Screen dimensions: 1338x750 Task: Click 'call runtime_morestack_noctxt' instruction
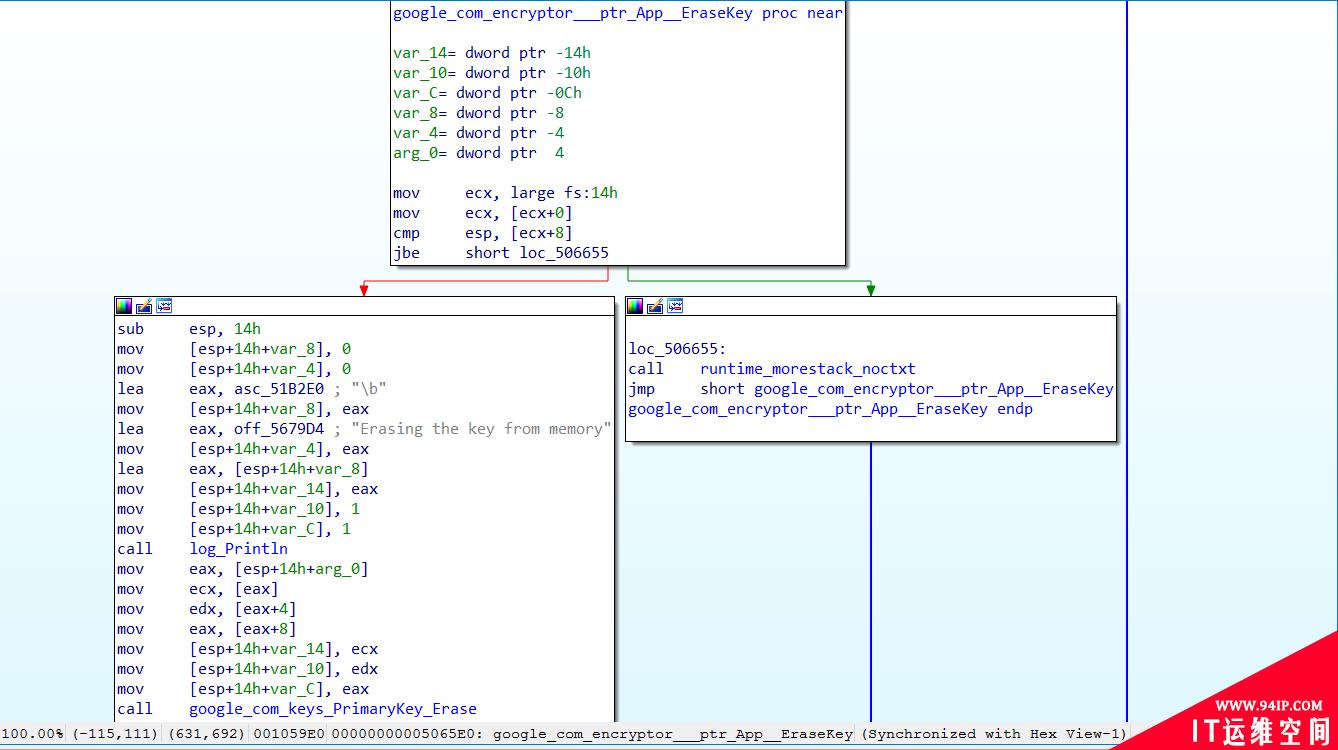pyautogui.click(x=772, y=369)
